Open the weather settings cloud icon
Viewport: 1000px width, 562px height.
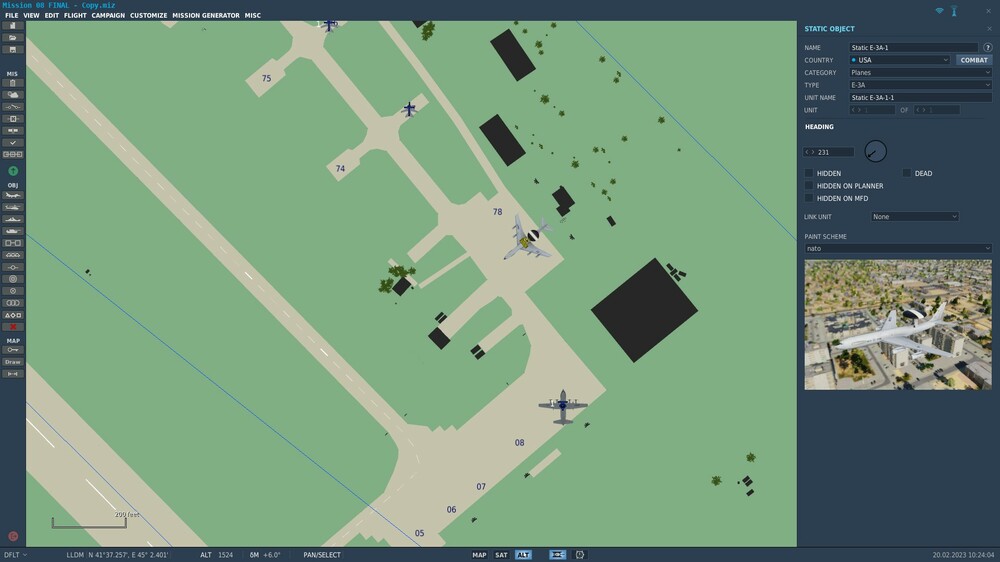tap(13, 94)
